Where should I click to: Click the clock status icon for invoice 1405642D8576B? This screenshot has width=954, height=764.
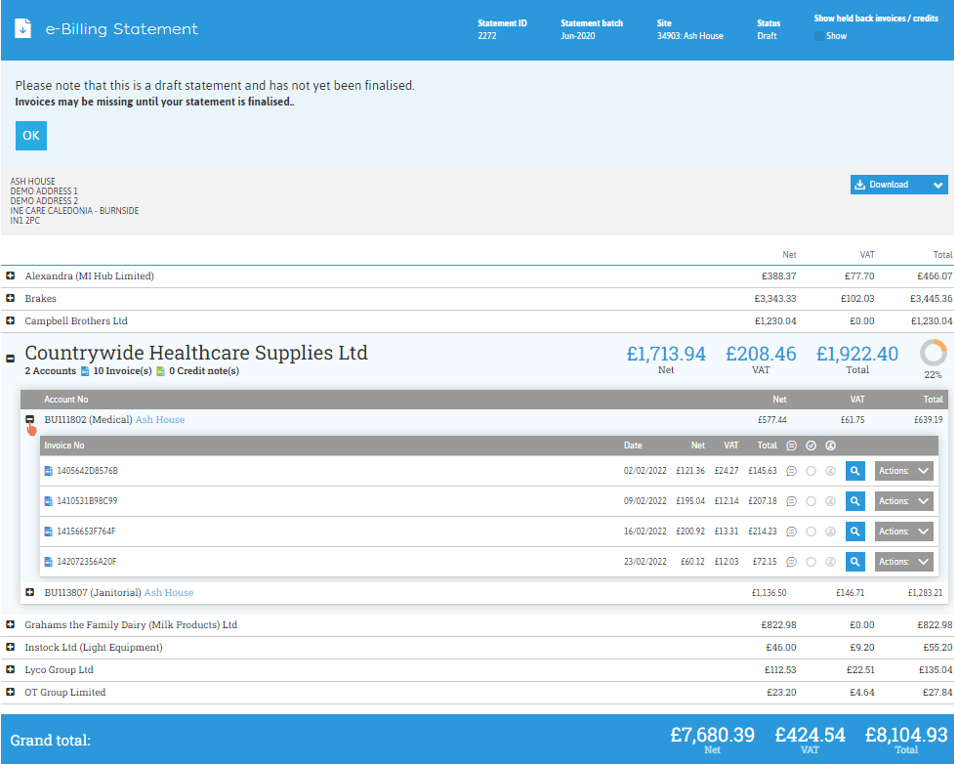[830, 471]
